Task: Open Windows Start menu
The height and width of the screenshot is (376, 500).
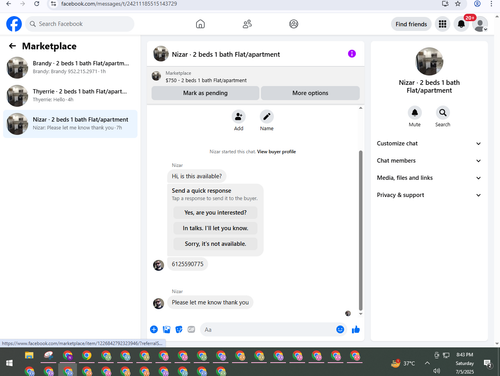Action: tap(9, 363)
